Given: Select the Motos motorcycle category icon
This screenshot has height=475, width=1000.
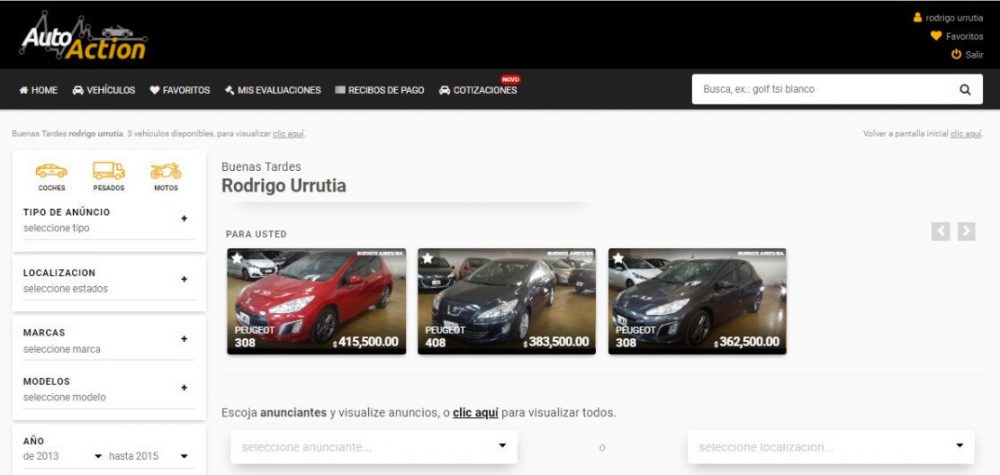Looking at the screenshot, I should pyautogui.click(x=166, y=172).
